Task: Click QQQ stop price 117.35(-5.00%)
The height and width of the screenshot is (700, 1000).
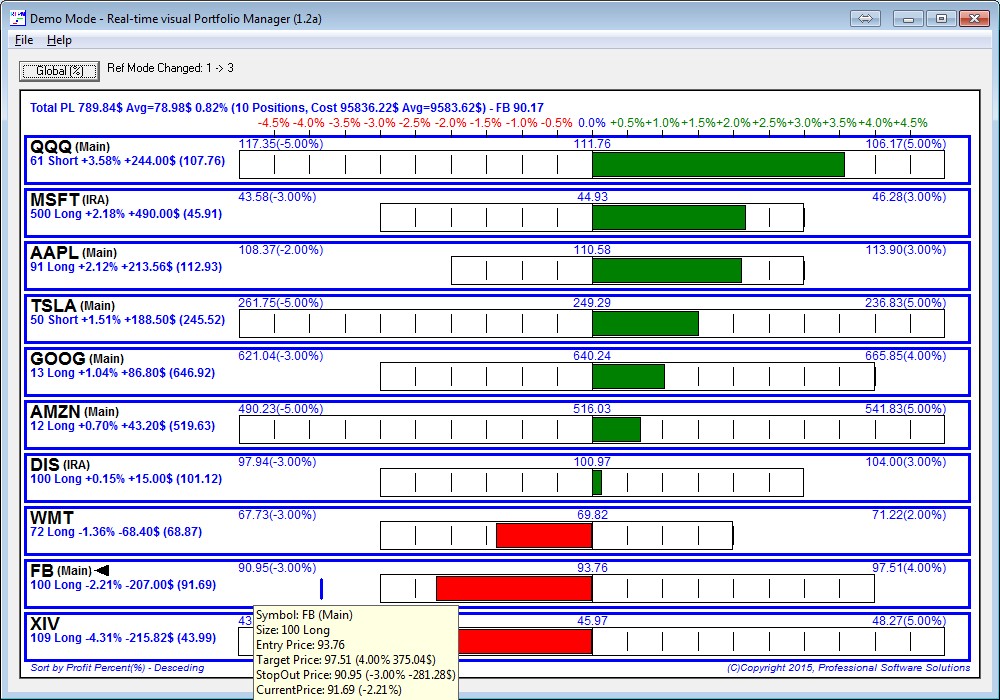Action: (x=281, y=144)
